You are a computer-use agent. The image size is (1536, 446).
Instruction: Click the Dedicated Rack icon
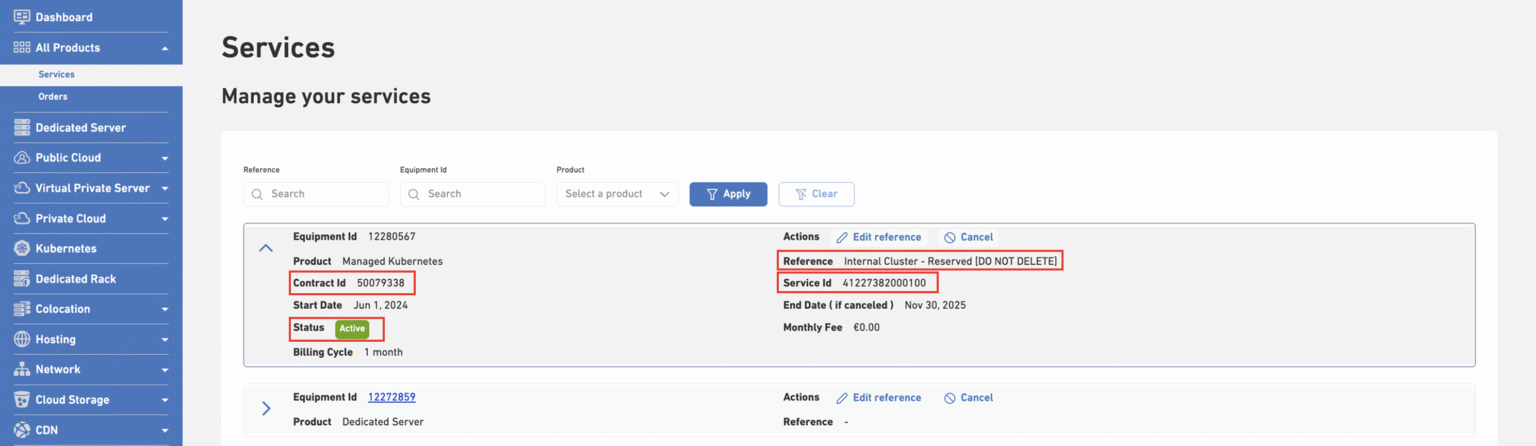21,279
